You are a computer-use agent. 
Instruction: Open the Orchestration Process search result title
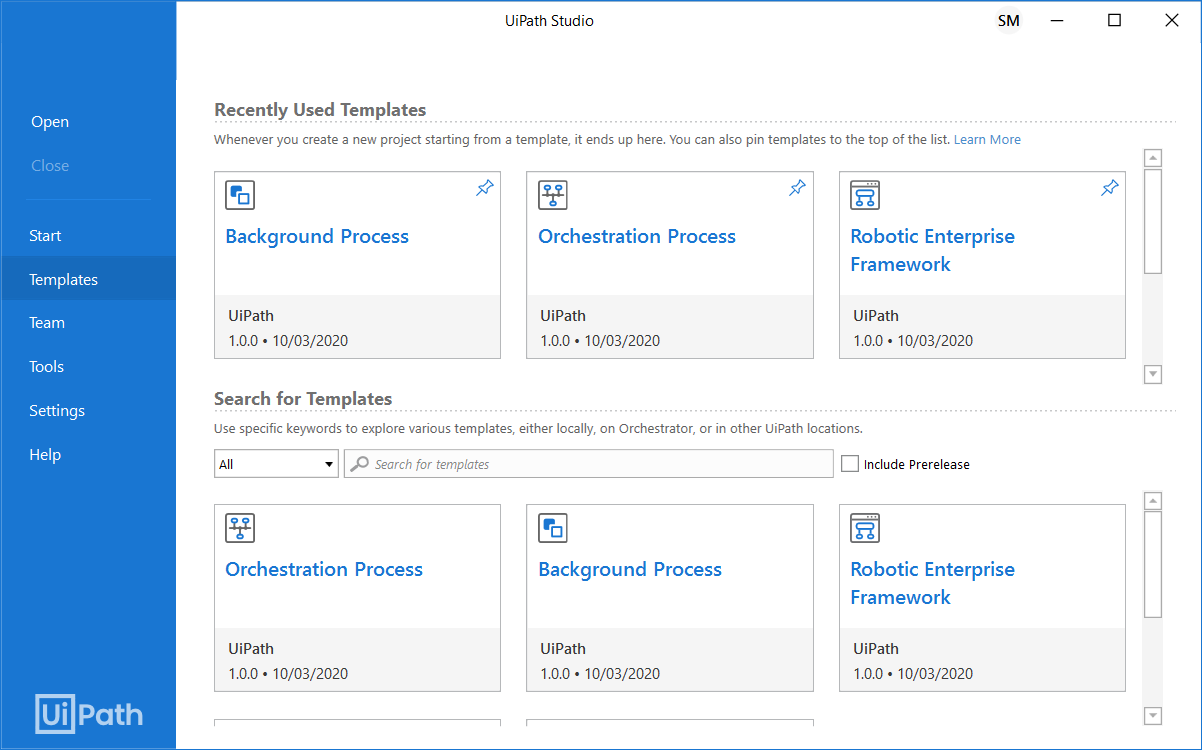tap(324, 569)
